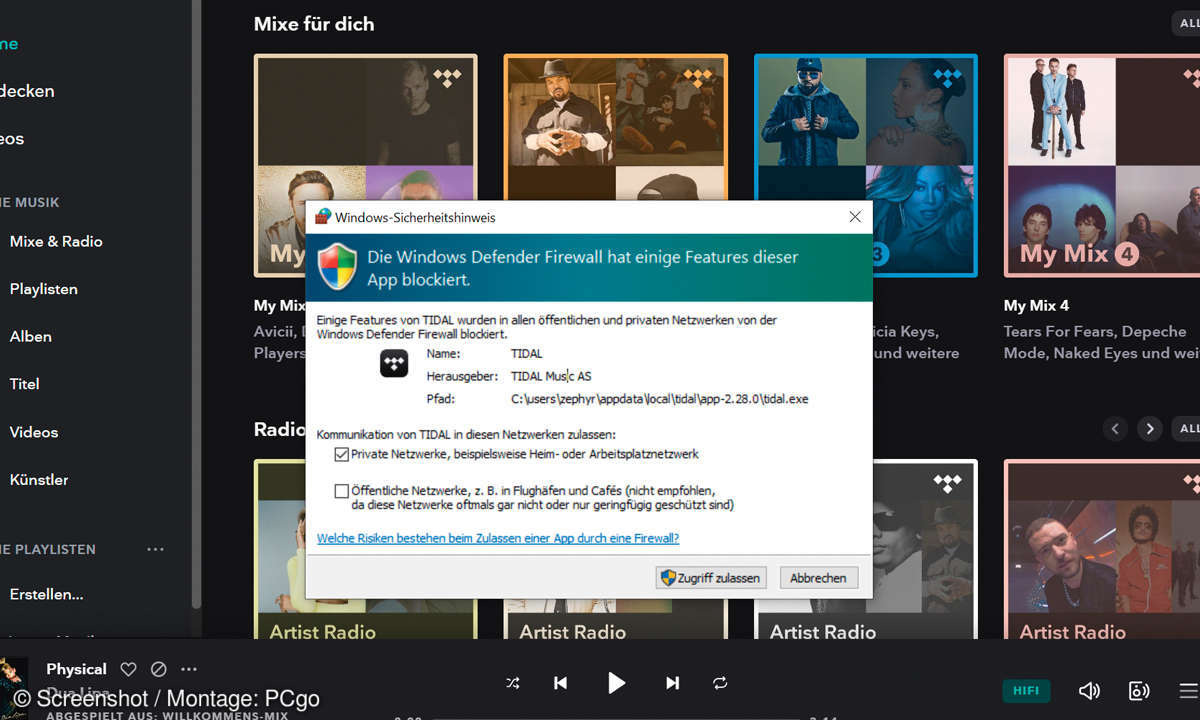This screenshot has width=1200, height=720.
Task: Click the block icon next to Physical
Action: point(158,669)
